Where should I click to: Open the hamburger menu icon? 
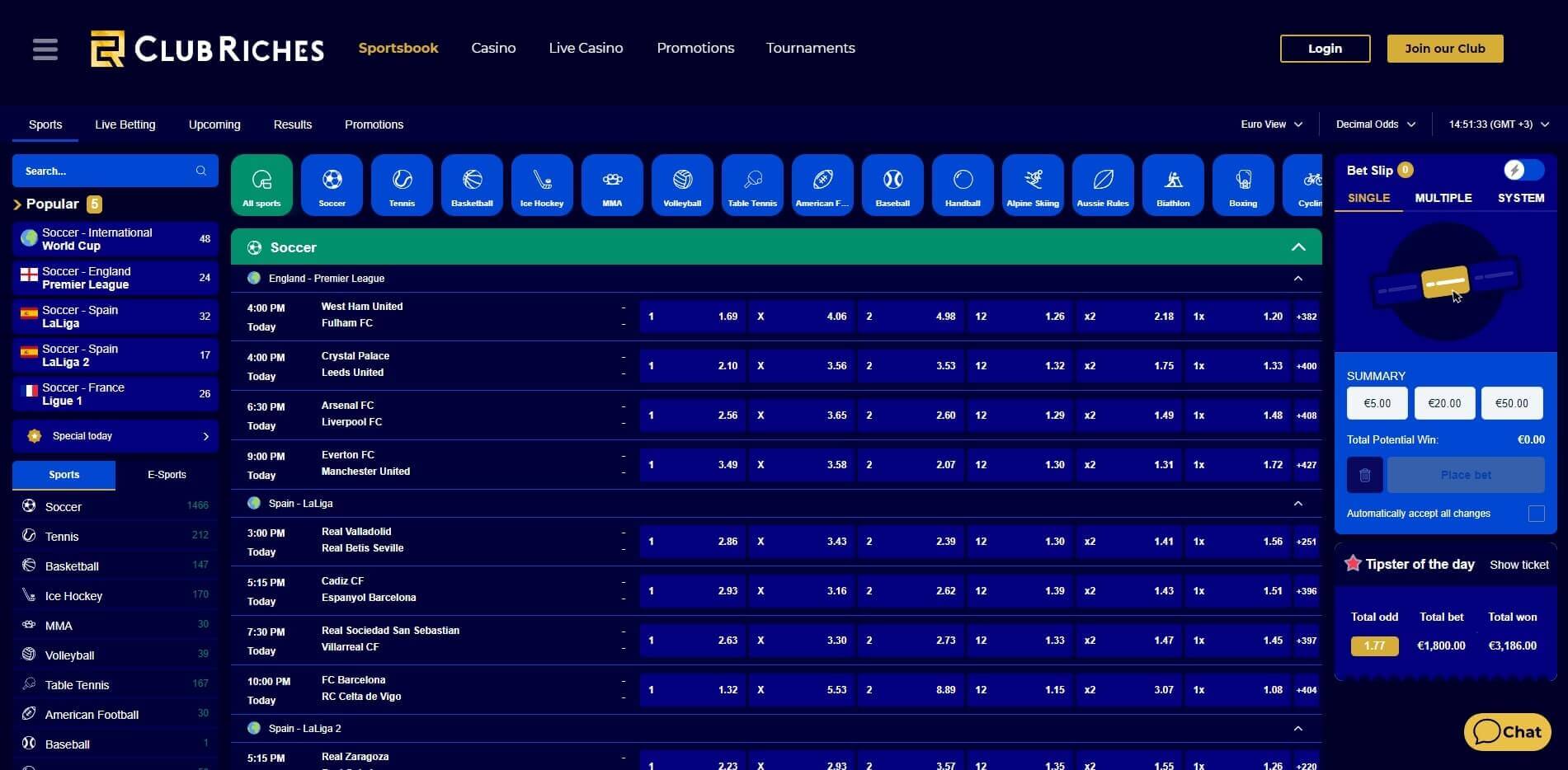click(45, 49)
